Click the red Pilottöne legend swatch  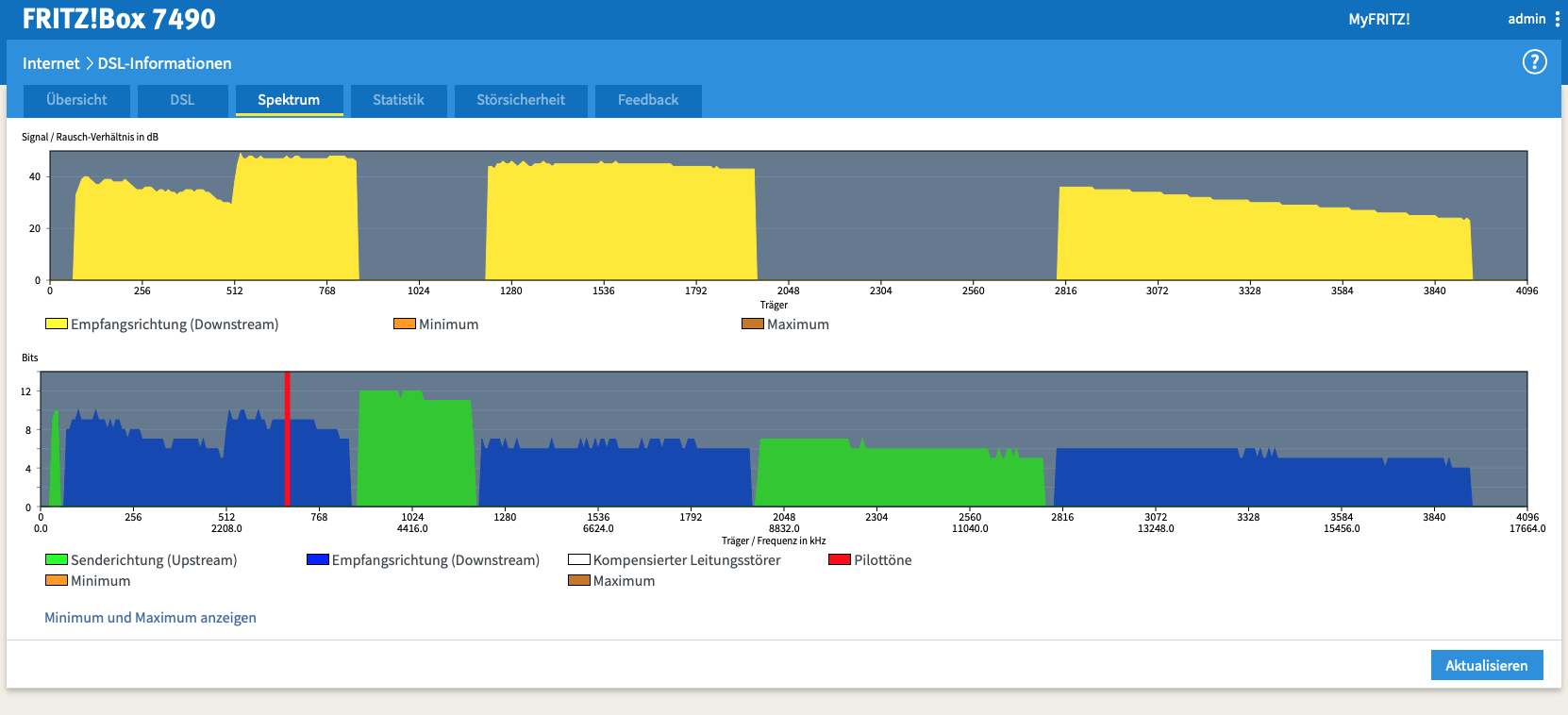pos(840,559)
